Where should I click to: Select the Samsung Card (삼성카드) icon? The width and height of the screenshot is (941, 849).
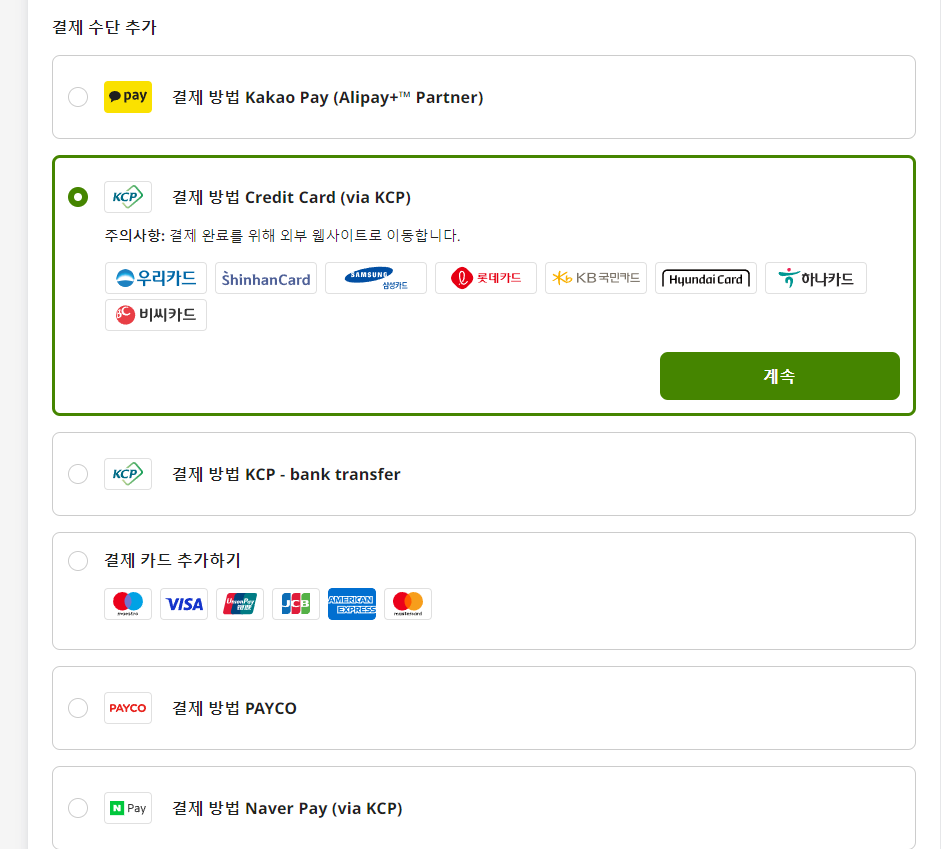[x=376, y=278]
